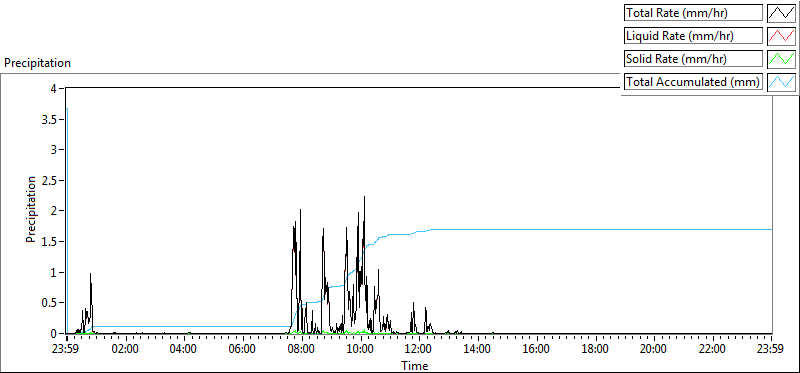The image size is (800, 373).
Task: Click the 08:00 time axis label
Action: (302, 349)
